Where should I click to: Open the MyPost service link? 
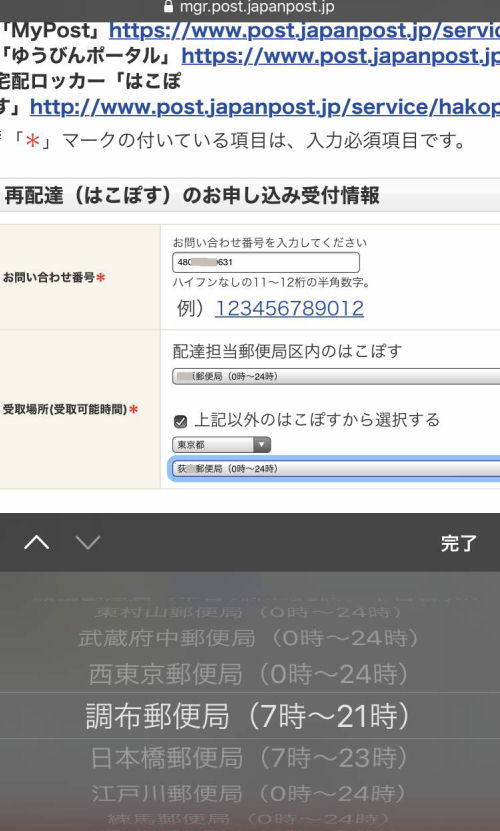coord(304,31)
